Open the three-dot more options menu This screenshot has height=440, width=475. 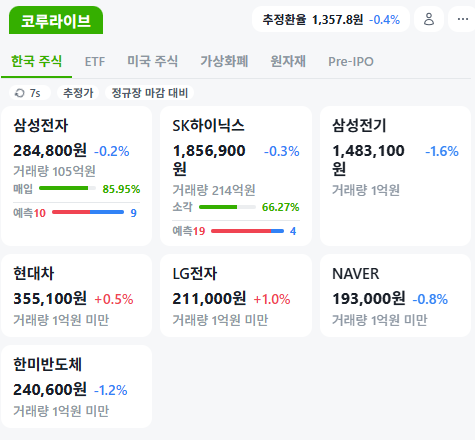point(462,19)
